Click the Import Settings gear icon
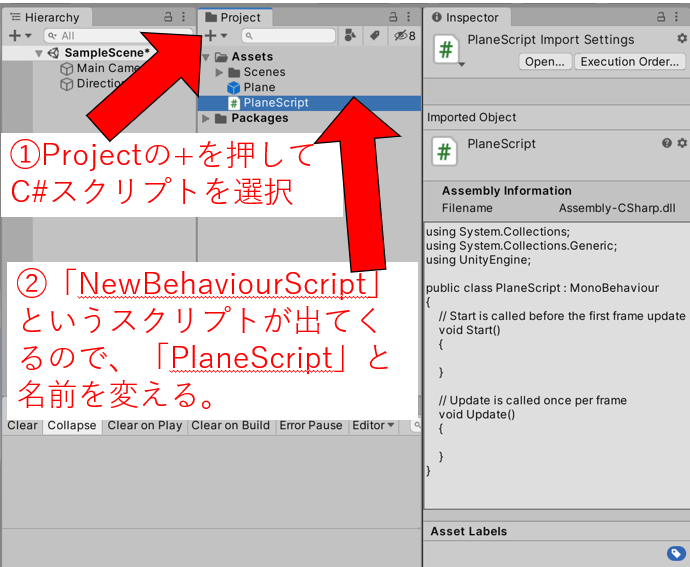 [x=682, y=38]
